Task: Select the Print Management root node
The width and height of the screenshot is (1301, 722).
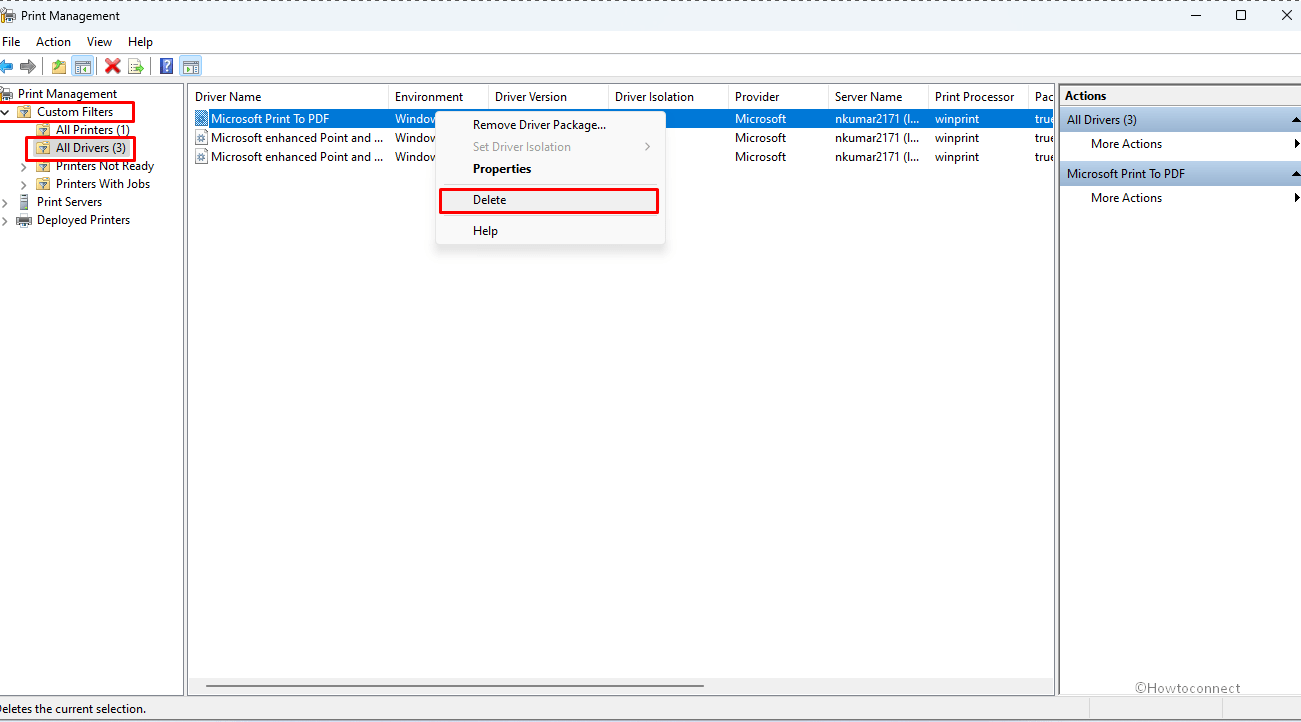Action: click(x=67, y=94)
